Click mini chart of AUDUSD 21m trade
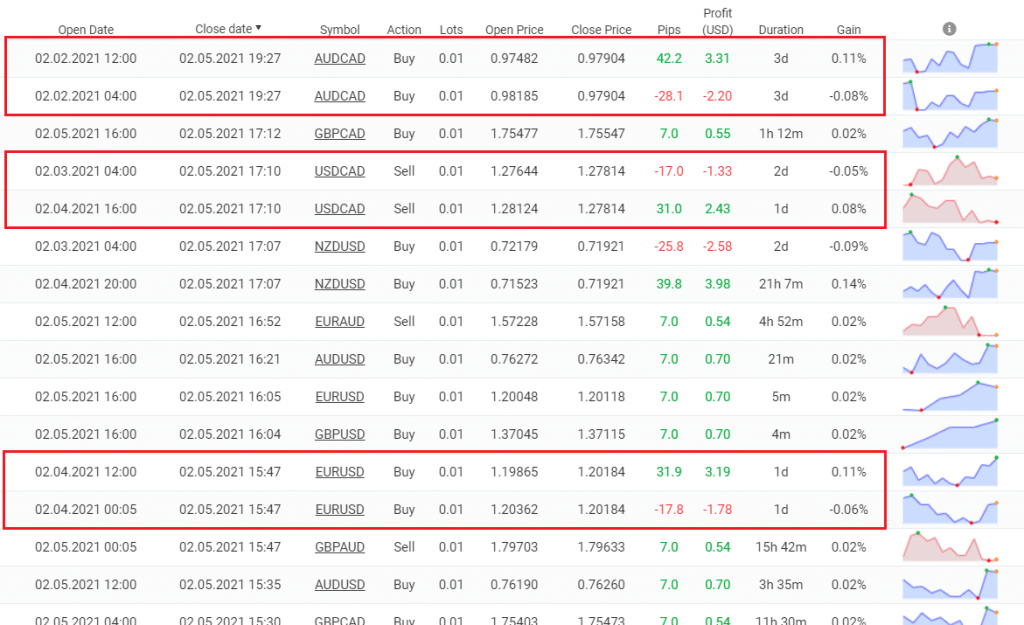 click(950, 359)
